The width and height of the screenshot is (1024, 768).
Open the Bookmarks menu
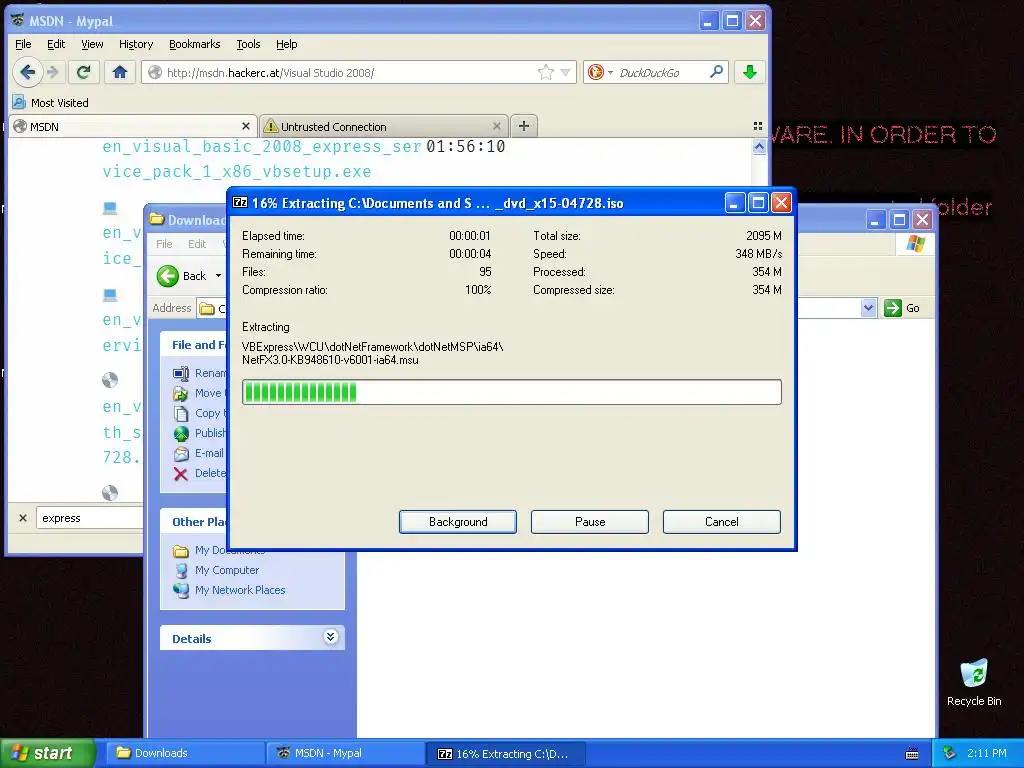click(x=195, y=44)
